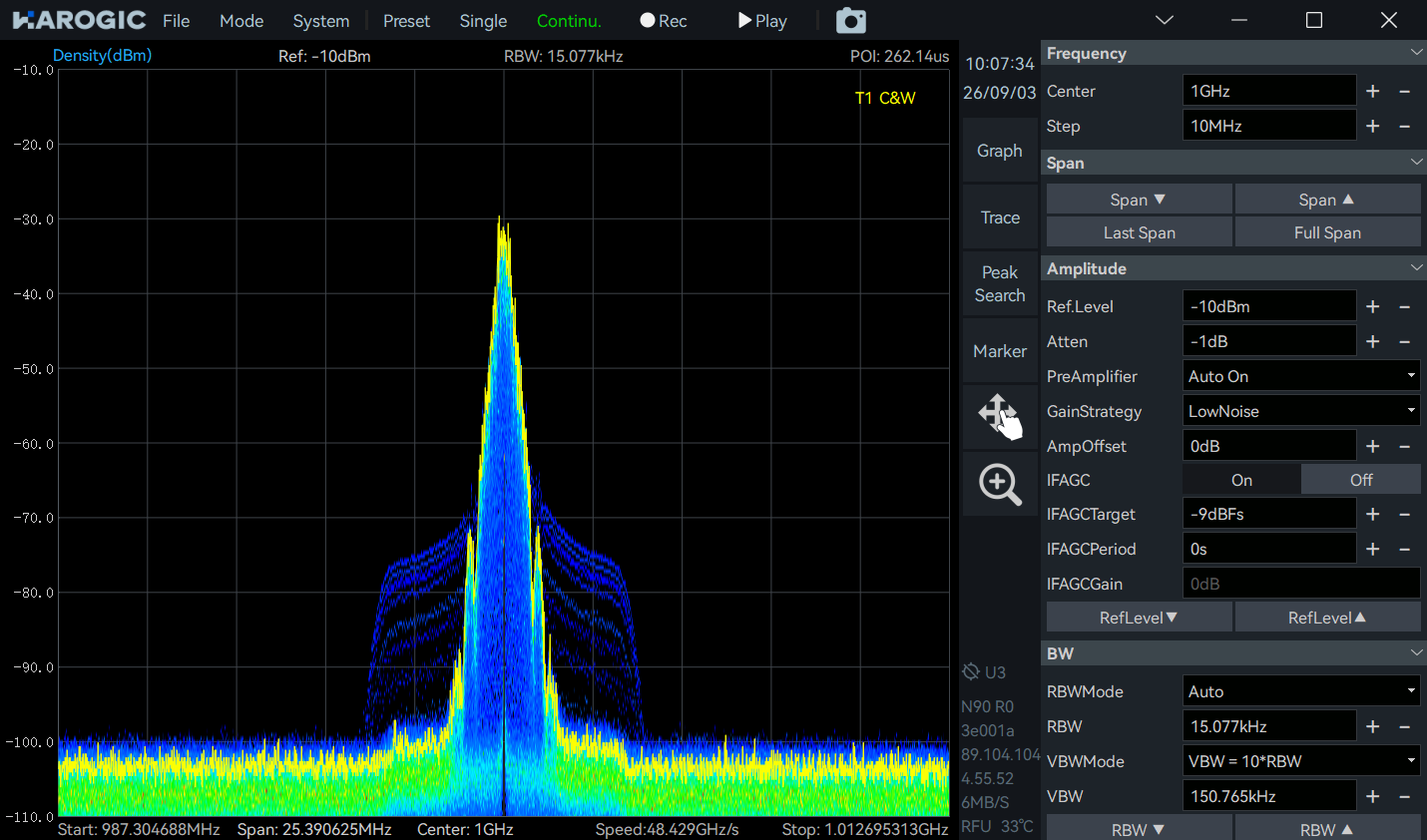
Task: Decrease Atten with minus
Action: pos(1404,341)
